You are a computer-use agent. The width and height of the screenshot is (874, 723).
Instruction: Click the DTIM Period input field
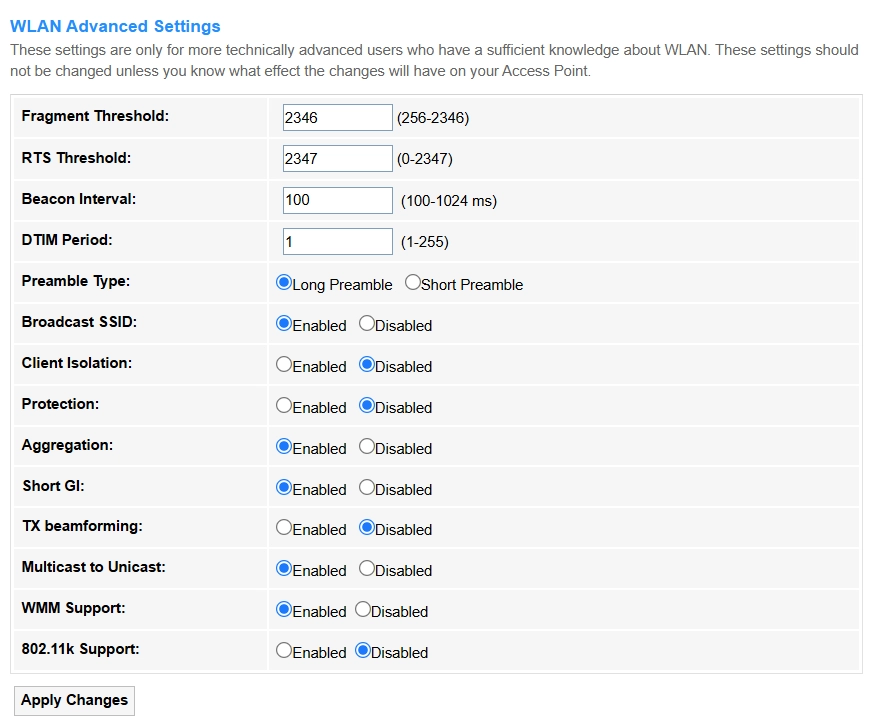(x=337, y=241)
